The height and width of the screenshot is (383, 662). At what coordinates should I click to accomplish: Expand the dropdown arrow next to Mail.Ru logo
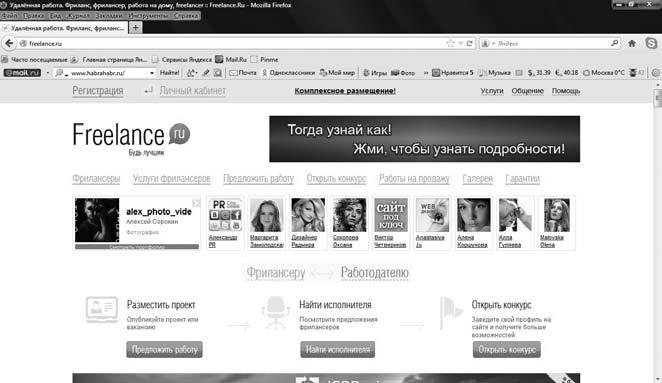[x=47, y=73]
